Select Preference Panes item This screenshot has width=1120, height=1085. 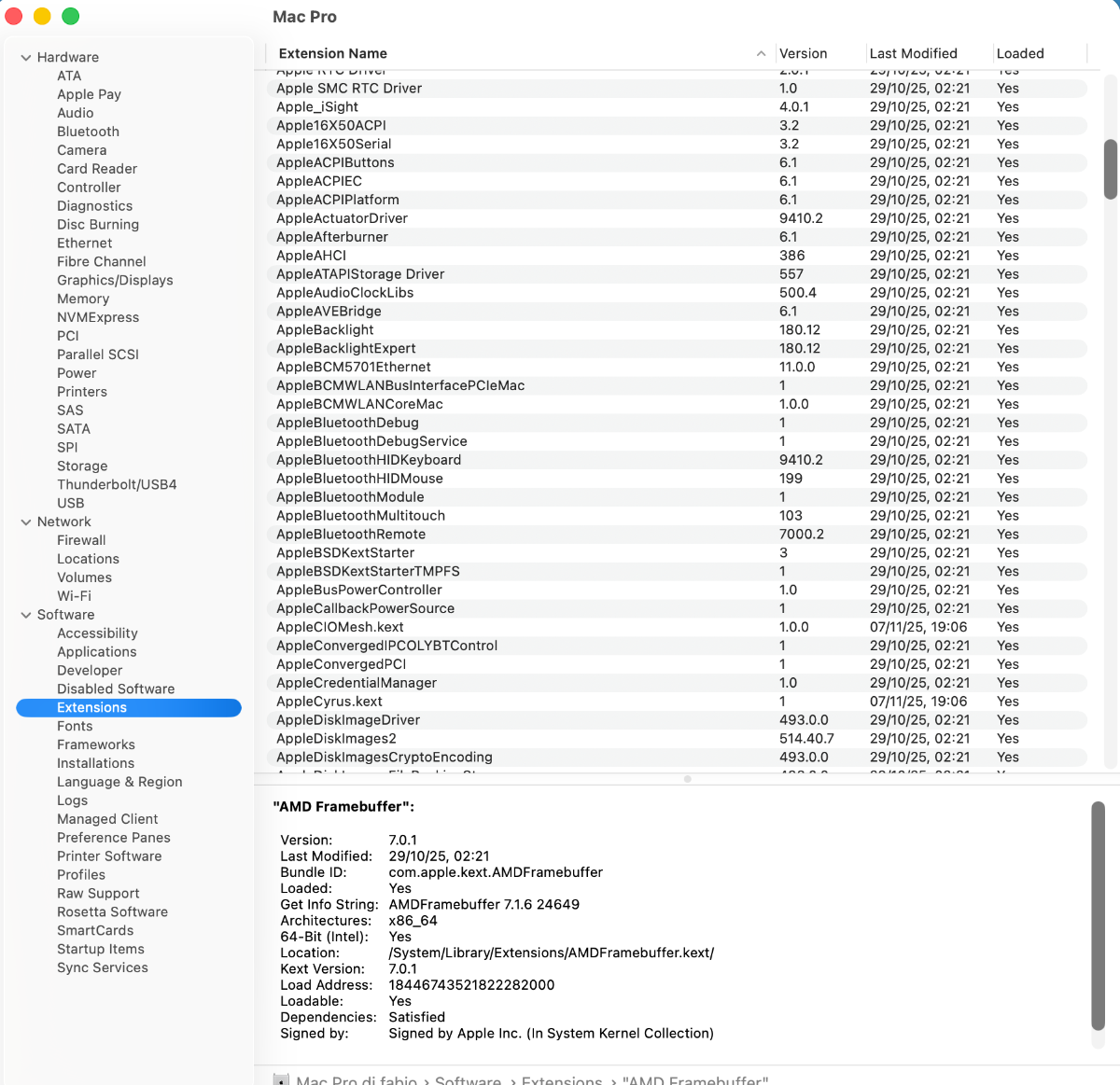coord(113,838)
